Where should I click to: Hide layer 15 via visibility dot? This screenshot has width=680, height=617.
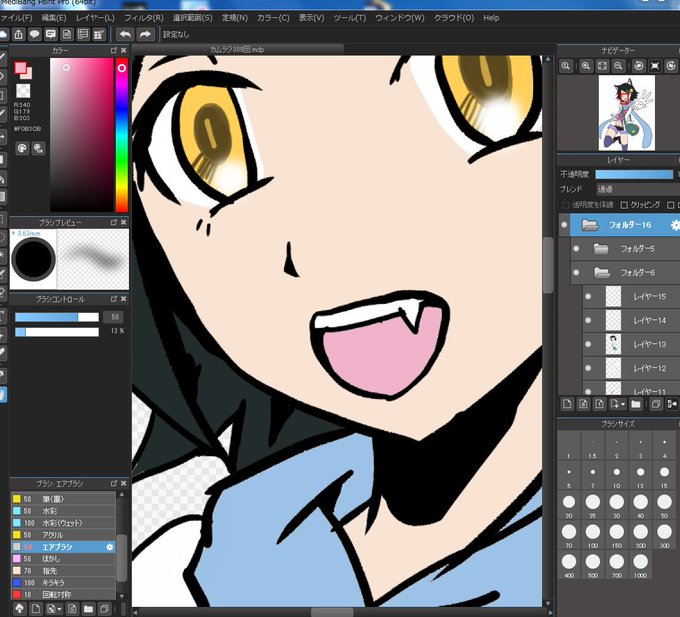click(x=588, y=296)
